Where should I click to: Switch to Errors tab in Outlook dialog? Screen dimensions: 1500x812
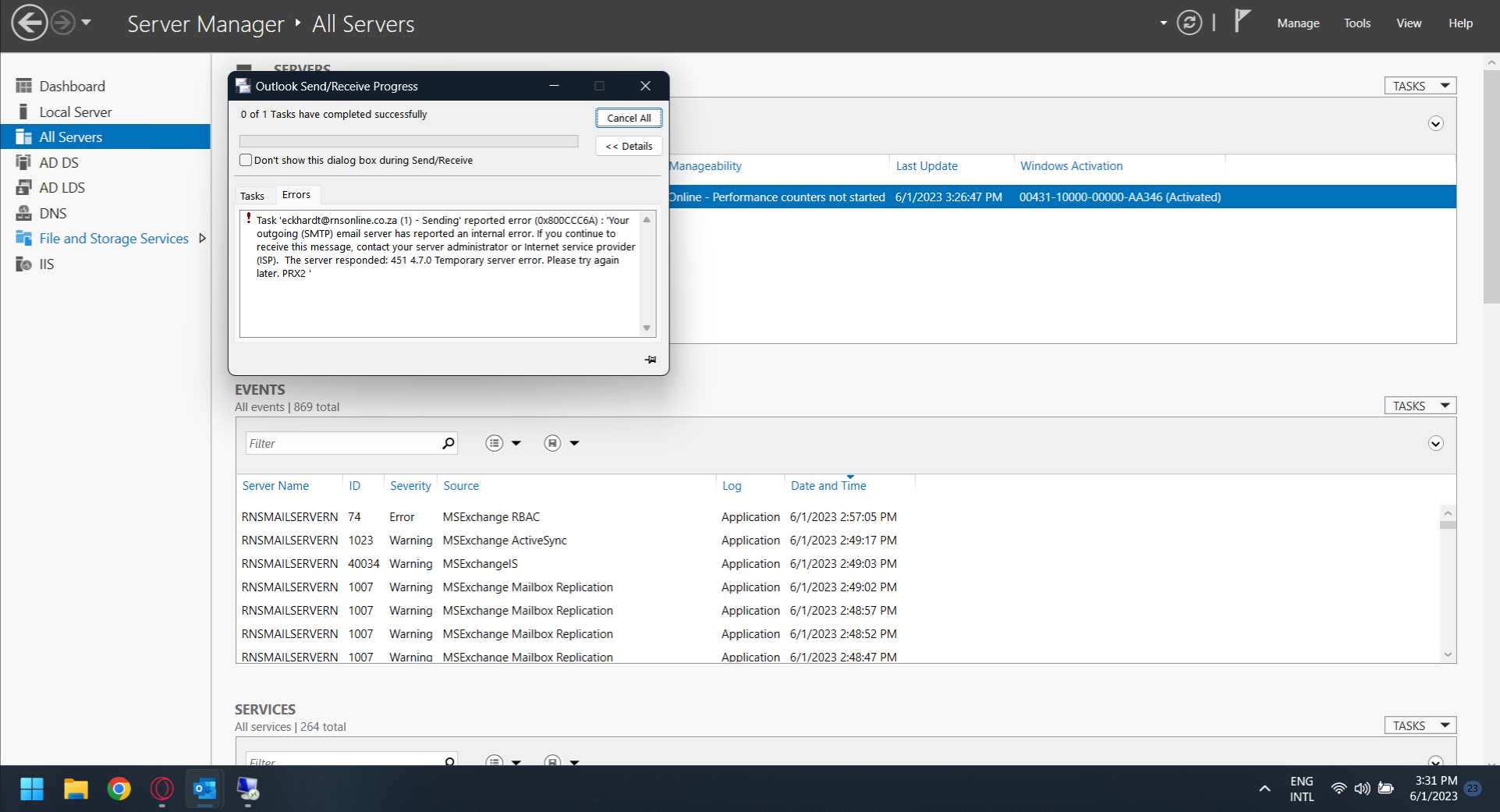point(296,195)
